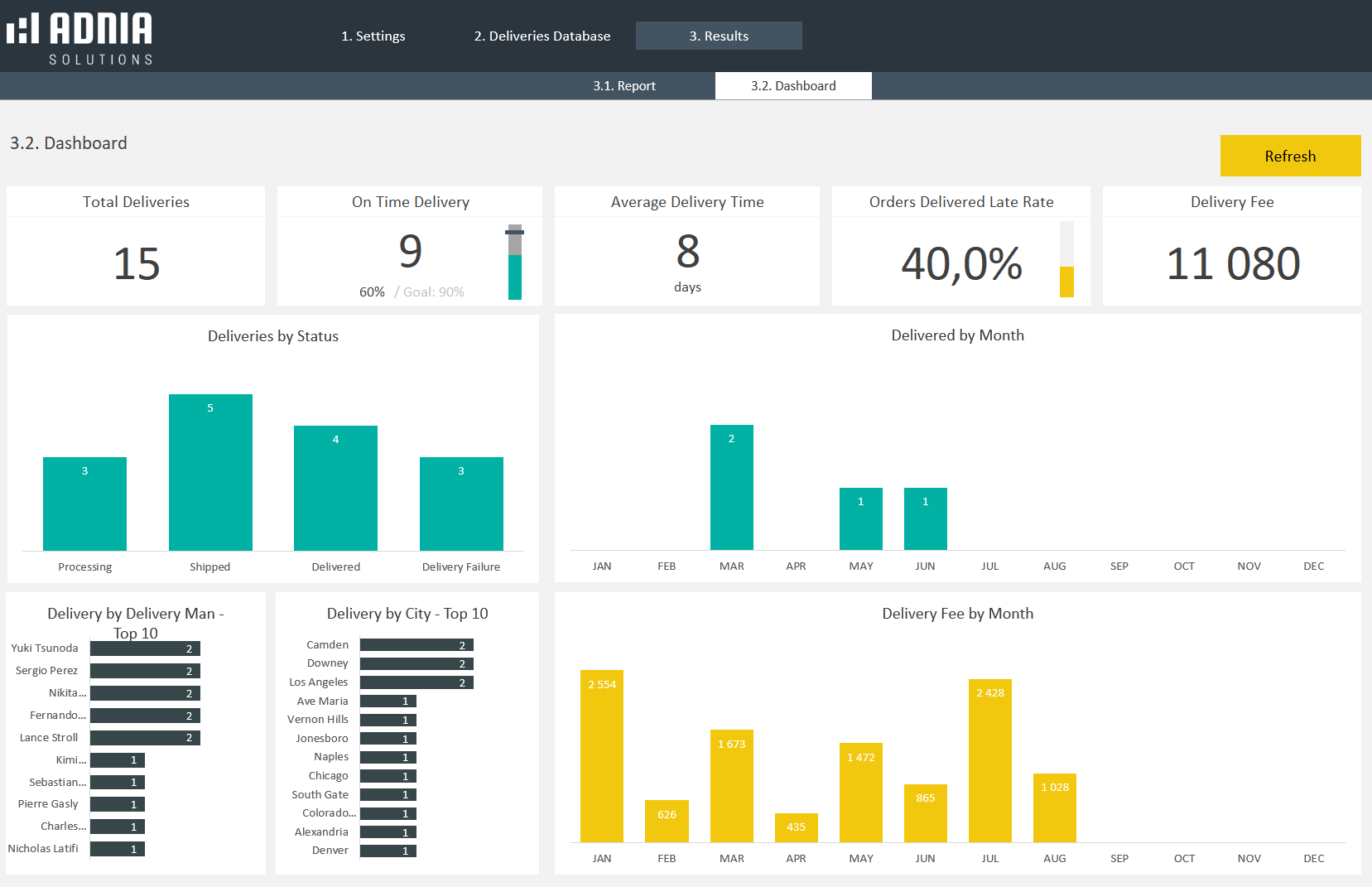Image resolution: width=1372 pixels, height=887 pixels.
Task: Open the 3.1. Report sub-tab
Action: [x=623, y=85]
